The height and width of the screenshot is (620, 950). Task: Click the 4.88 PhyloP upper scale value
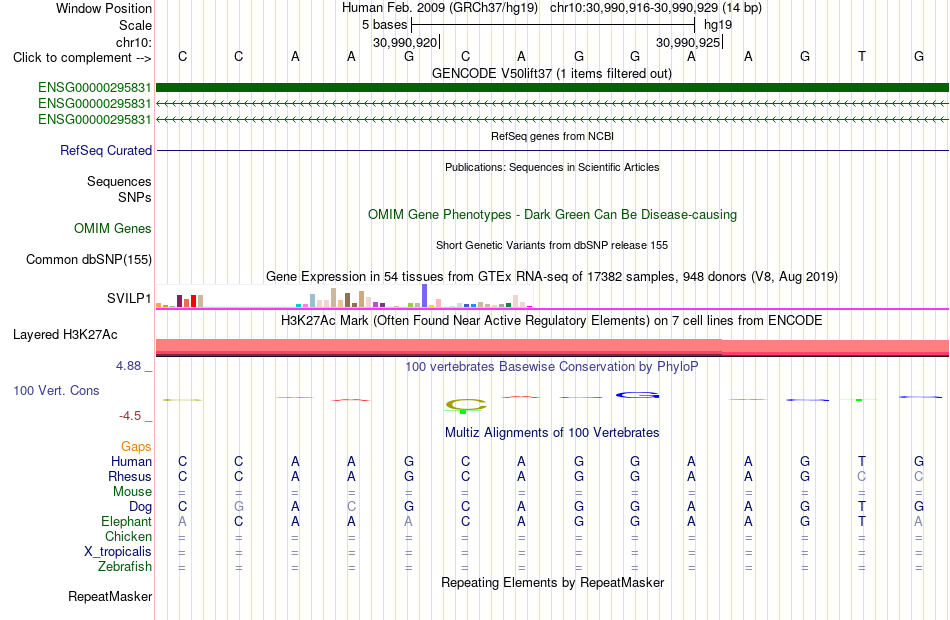coord(128,366)
